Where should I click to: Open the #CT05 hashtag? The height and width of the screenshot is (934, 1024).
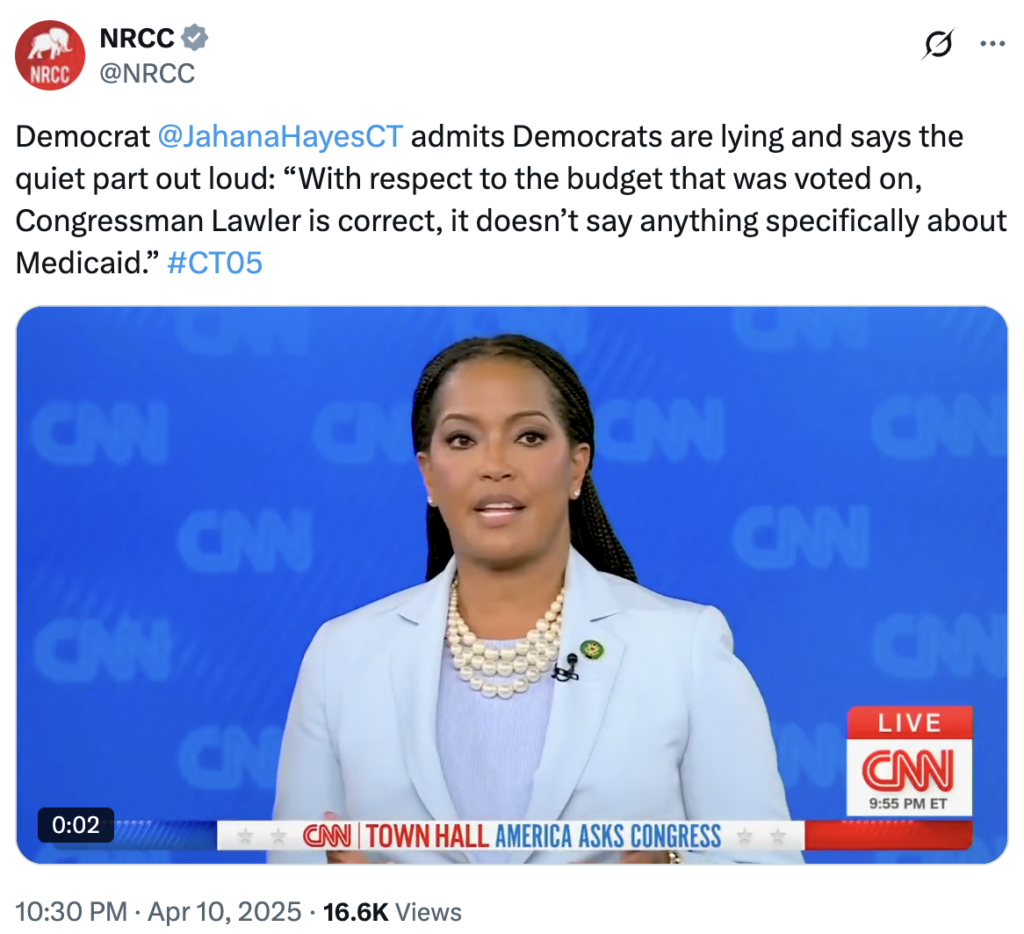[x=215, y=263]
